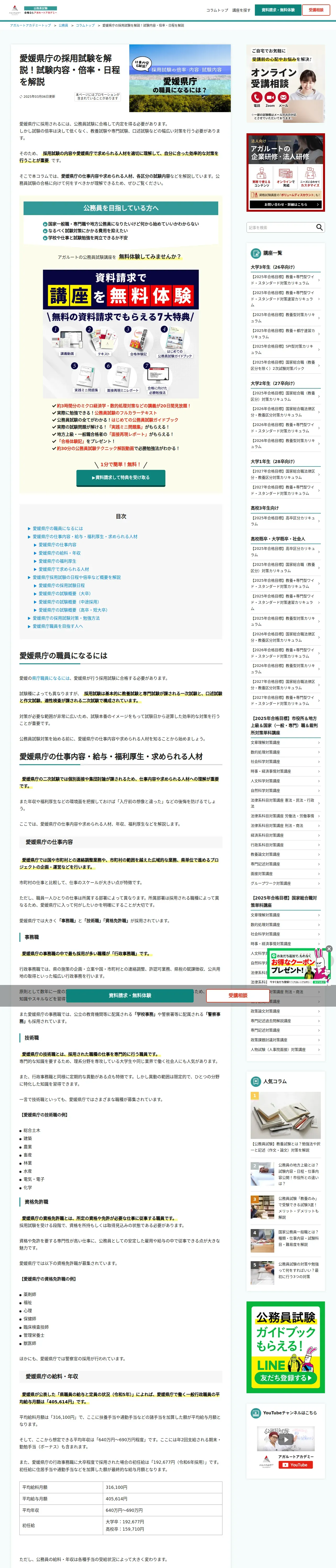The image size is (336, 1568).
Task: Jump to 愛媛県庁職員を目指す人へ in contents
Action: coord(57,626)
